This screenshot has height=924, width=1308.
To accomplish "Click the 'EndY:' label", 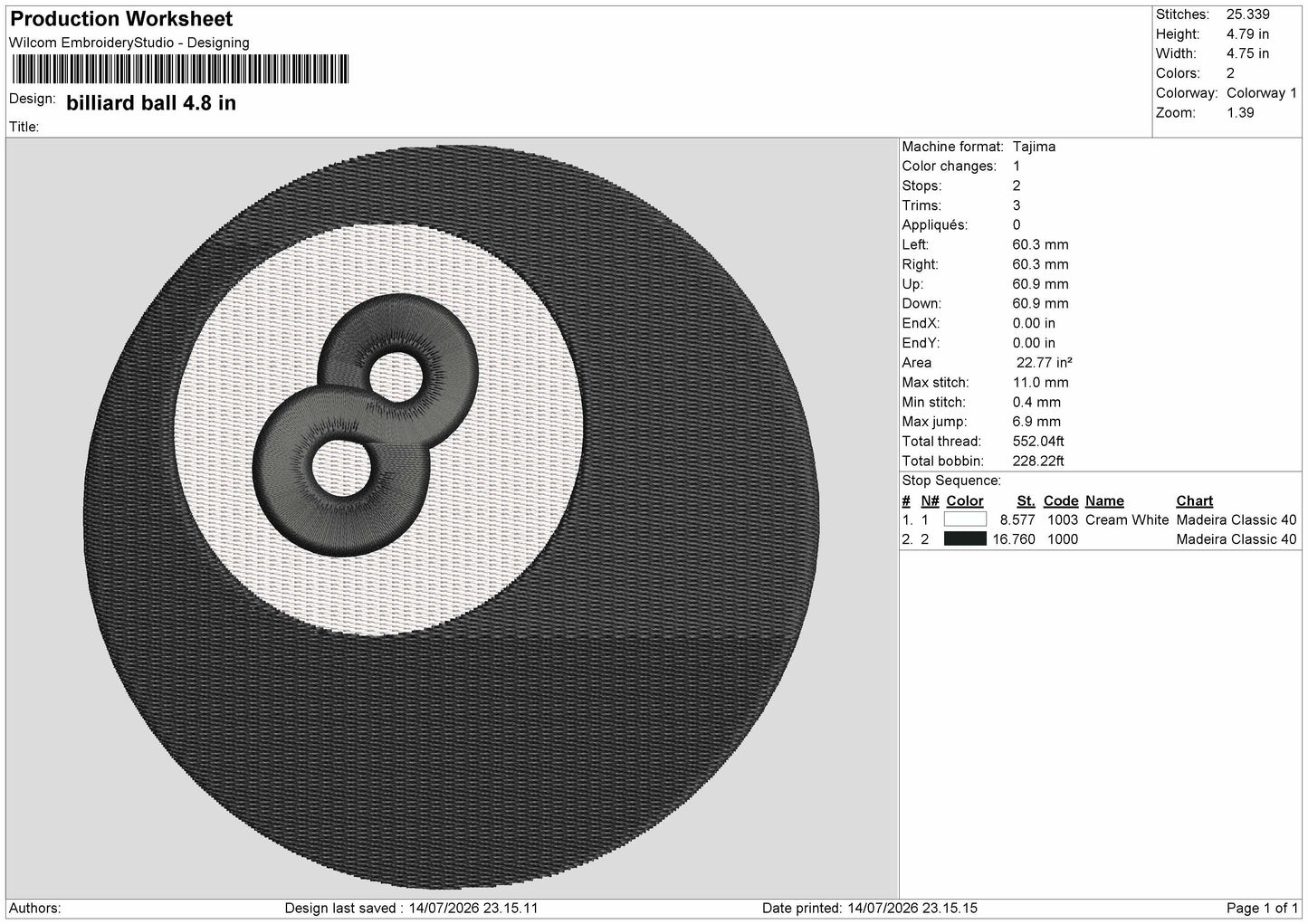I will [921, 343].
